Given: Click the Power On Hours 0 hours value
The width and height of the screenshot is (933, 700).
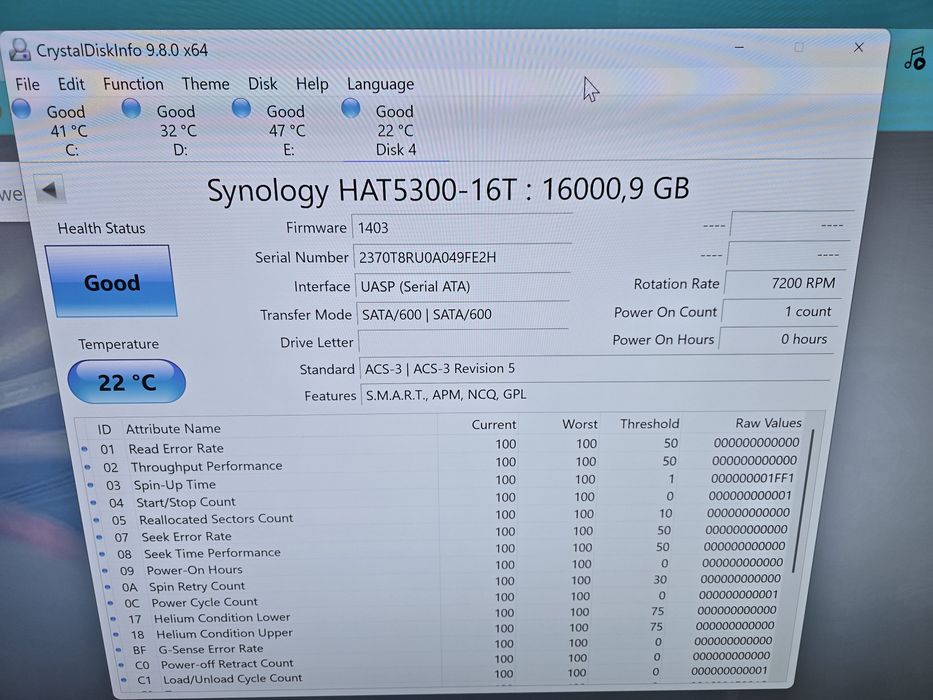Looking at the screenshot, I should pyautogui.click(x=777, y=339).
